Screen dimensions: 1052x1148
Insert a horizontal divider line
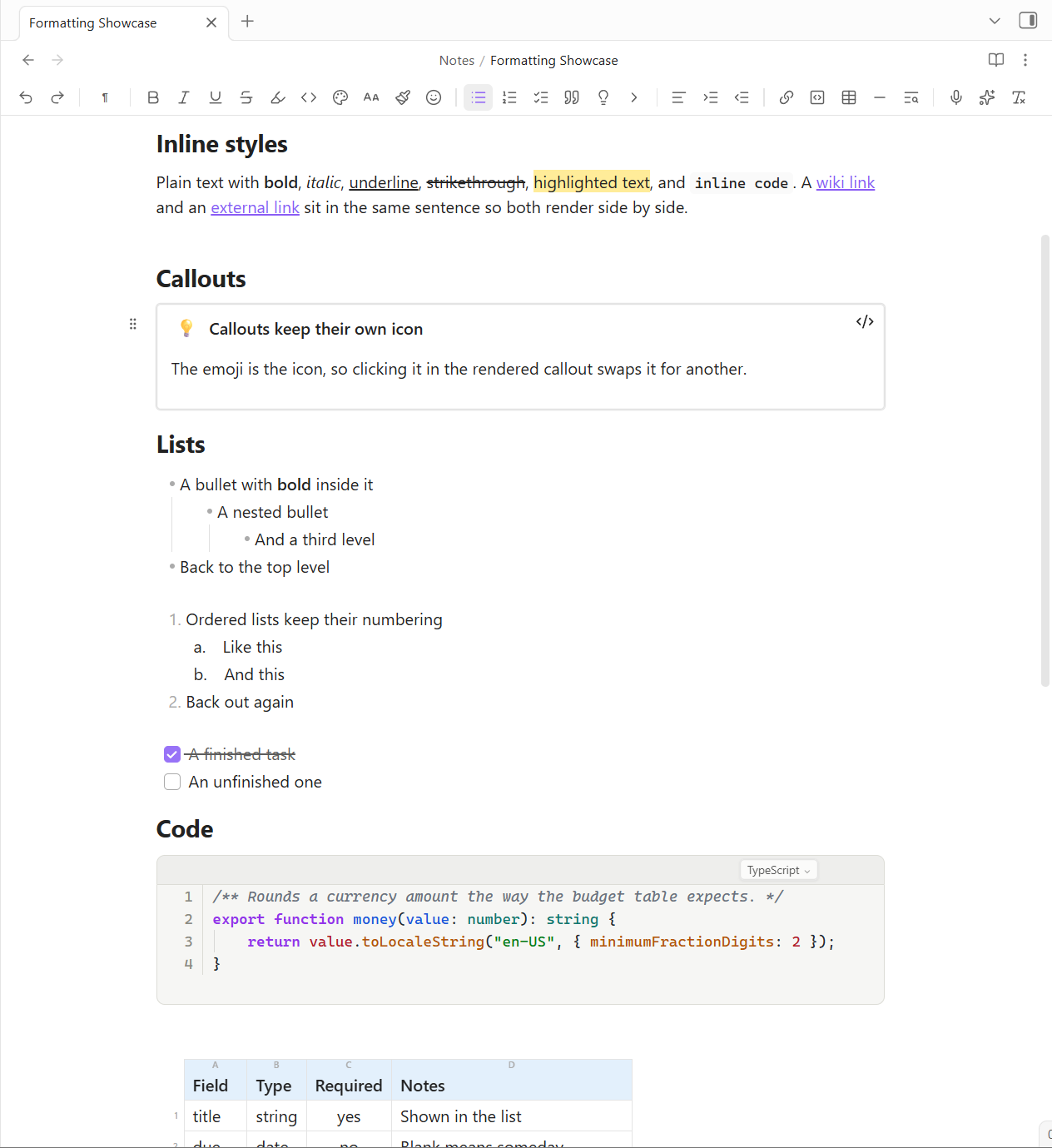point(880,97)
